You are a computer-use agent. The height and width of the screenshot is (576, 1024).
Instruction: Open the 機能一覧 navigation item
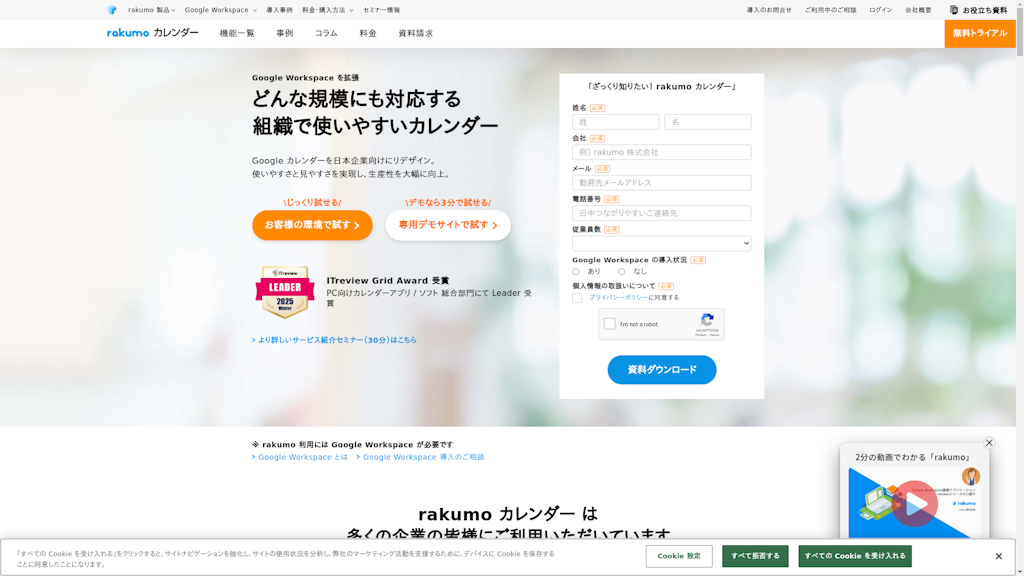pos(237,32)
